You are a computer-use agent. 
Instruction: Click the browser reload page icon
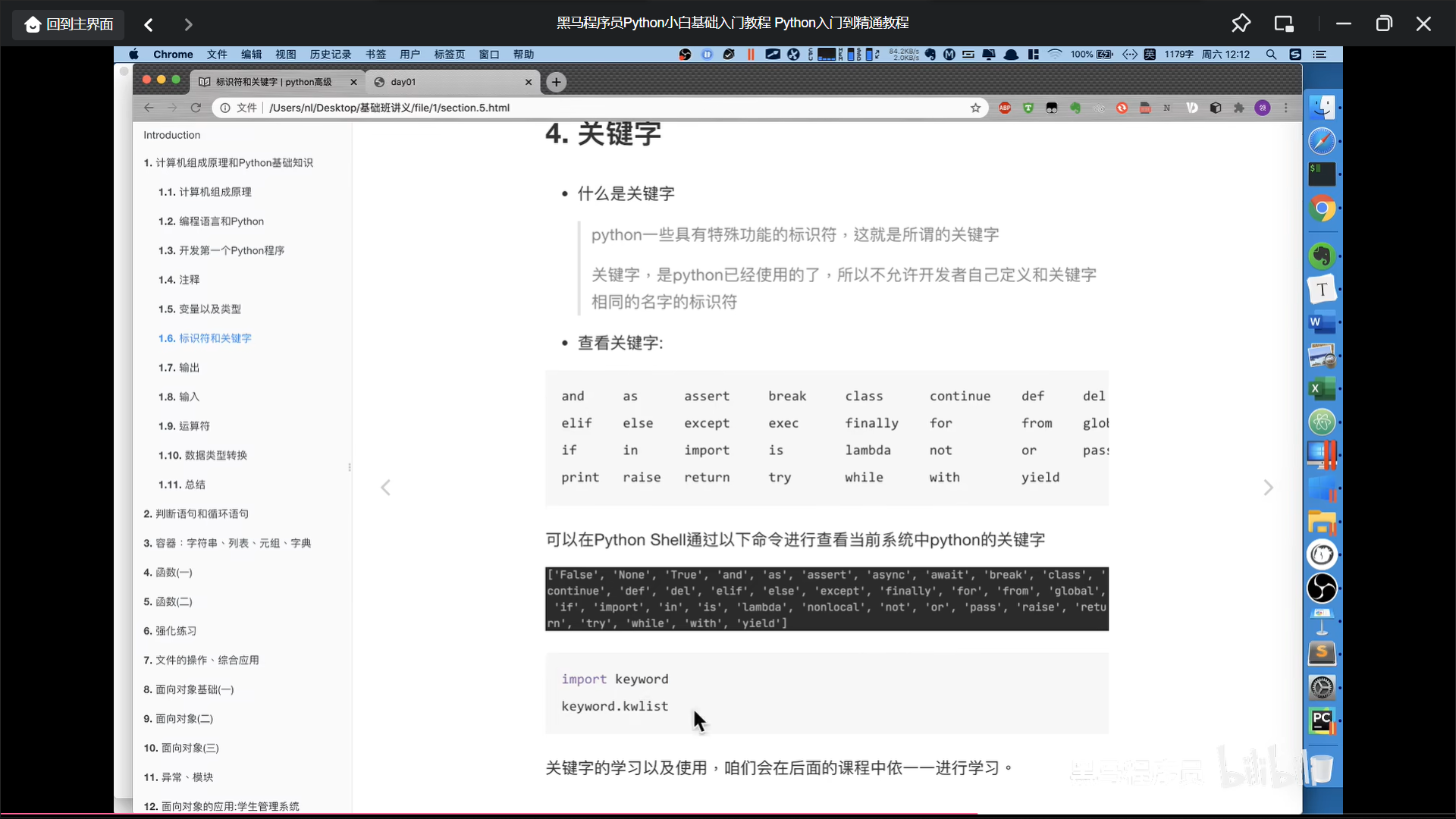pos(196,108)
